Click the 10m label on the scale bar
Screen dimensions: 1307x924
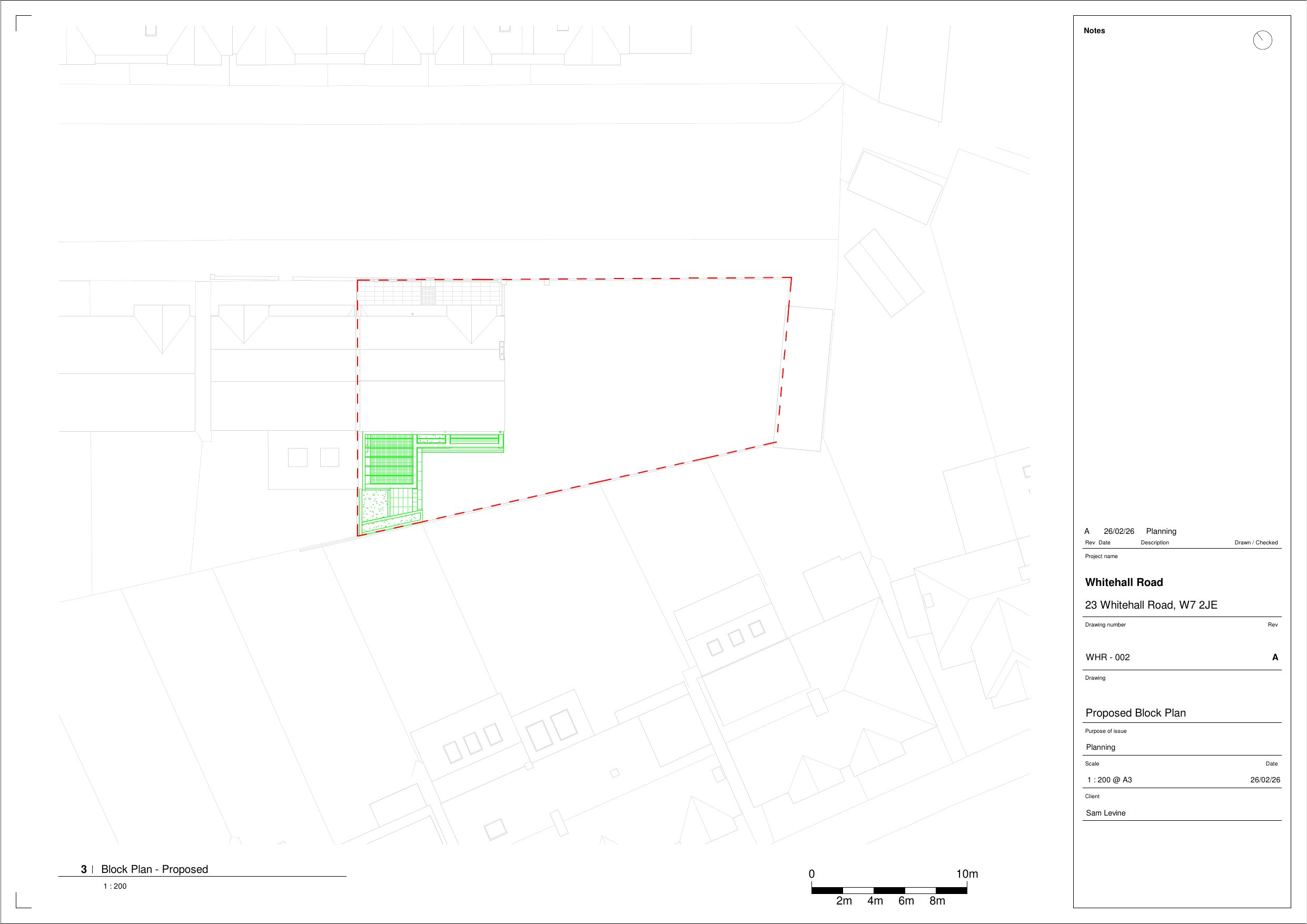point(967,874)
